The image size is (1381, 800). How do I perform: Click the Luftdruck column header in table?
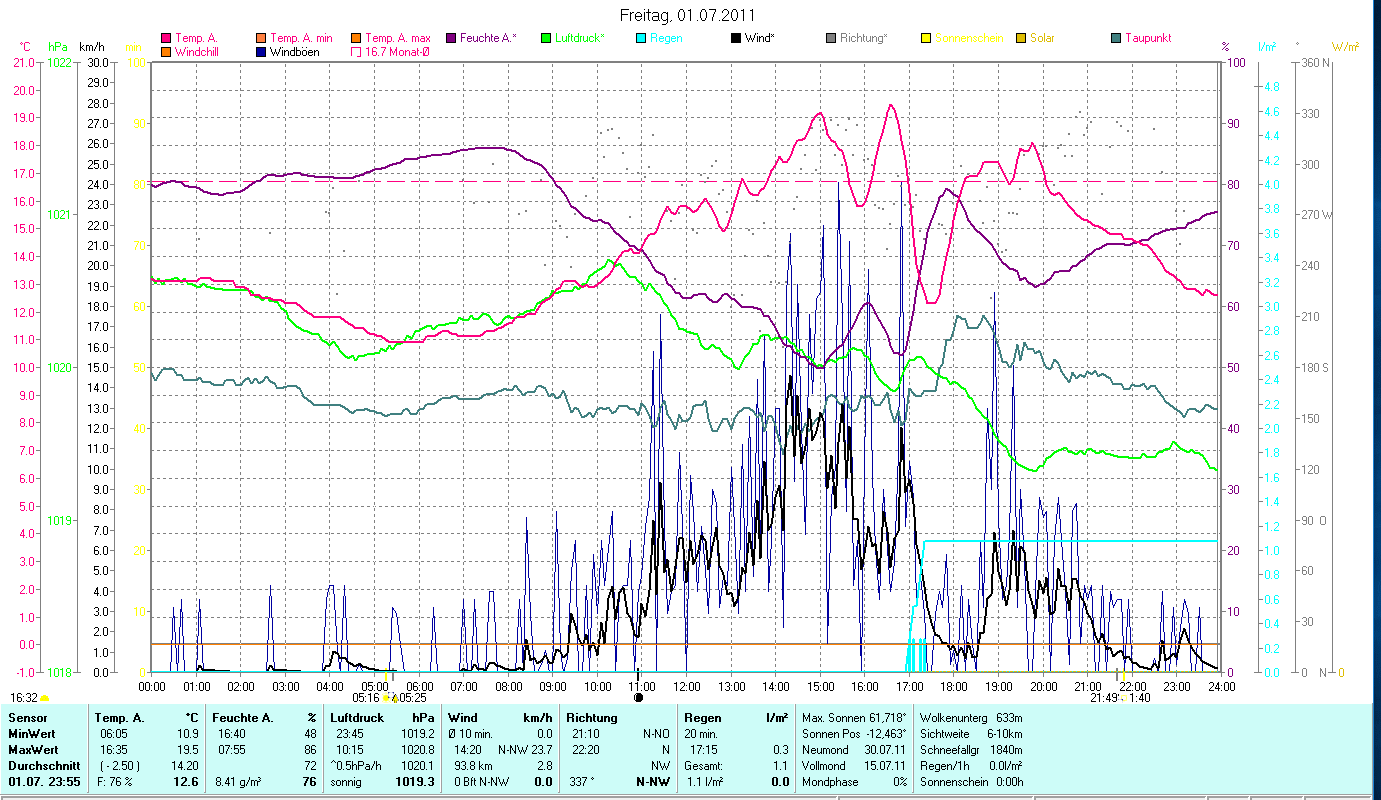coord(355,718)
